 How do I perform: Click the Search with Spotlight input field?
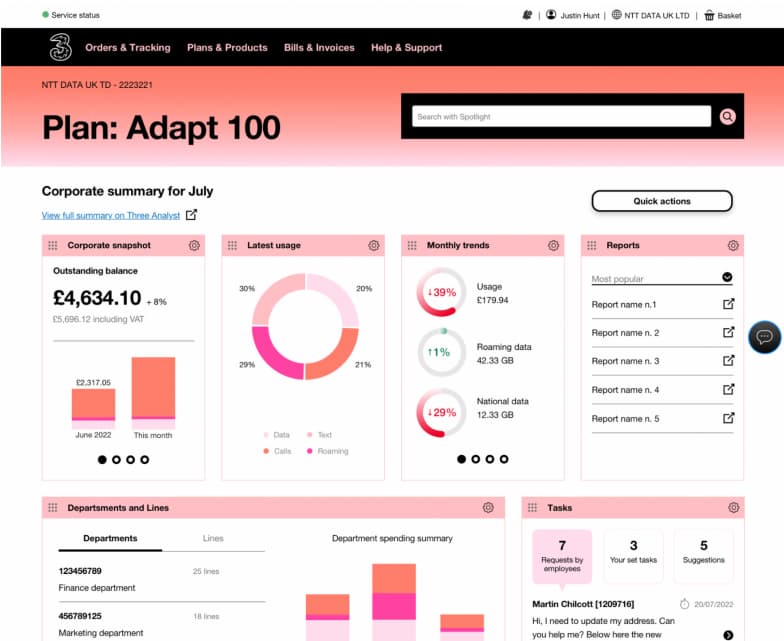562,116
